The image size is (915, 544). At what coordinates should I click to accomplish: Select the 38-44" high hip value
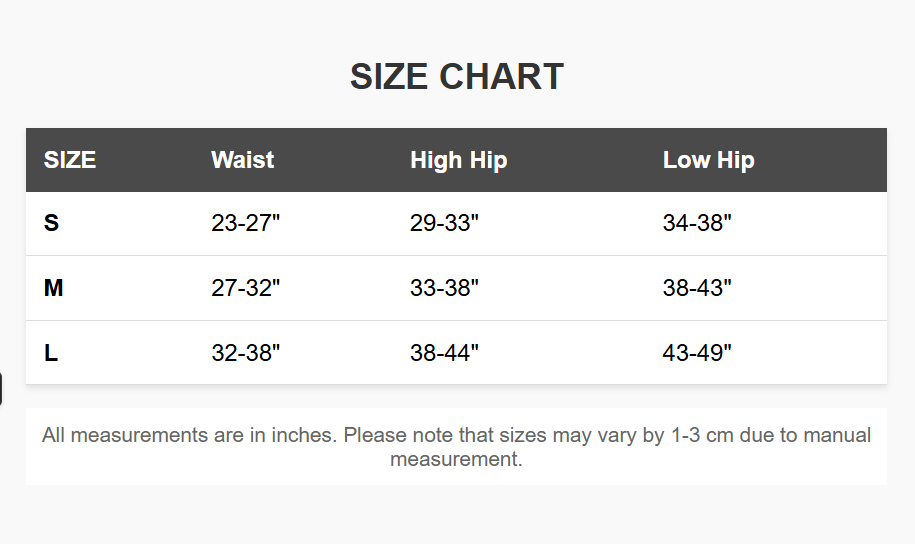point(444,353)
